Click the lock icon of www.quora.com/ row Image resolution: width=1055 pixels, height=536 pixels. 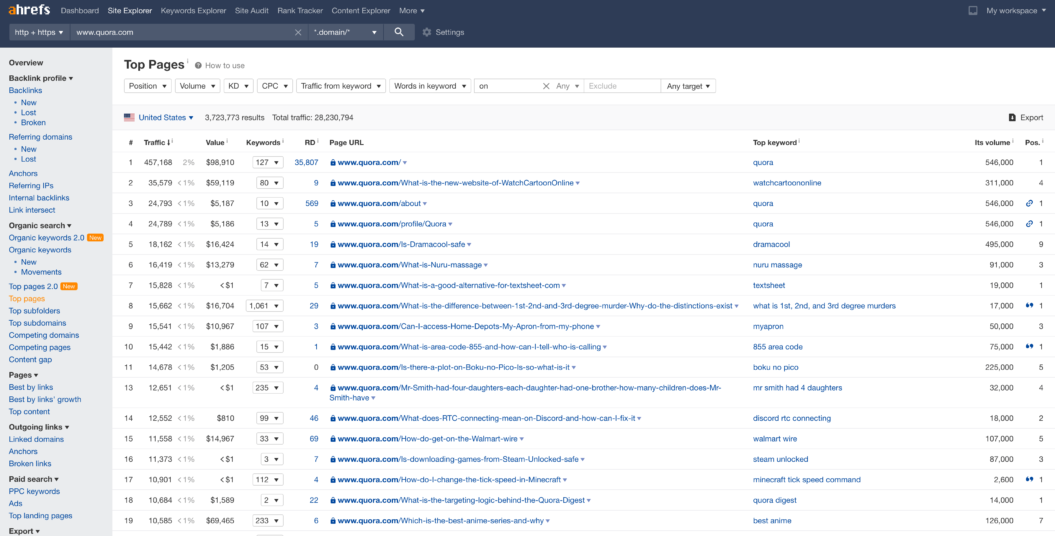332,162
